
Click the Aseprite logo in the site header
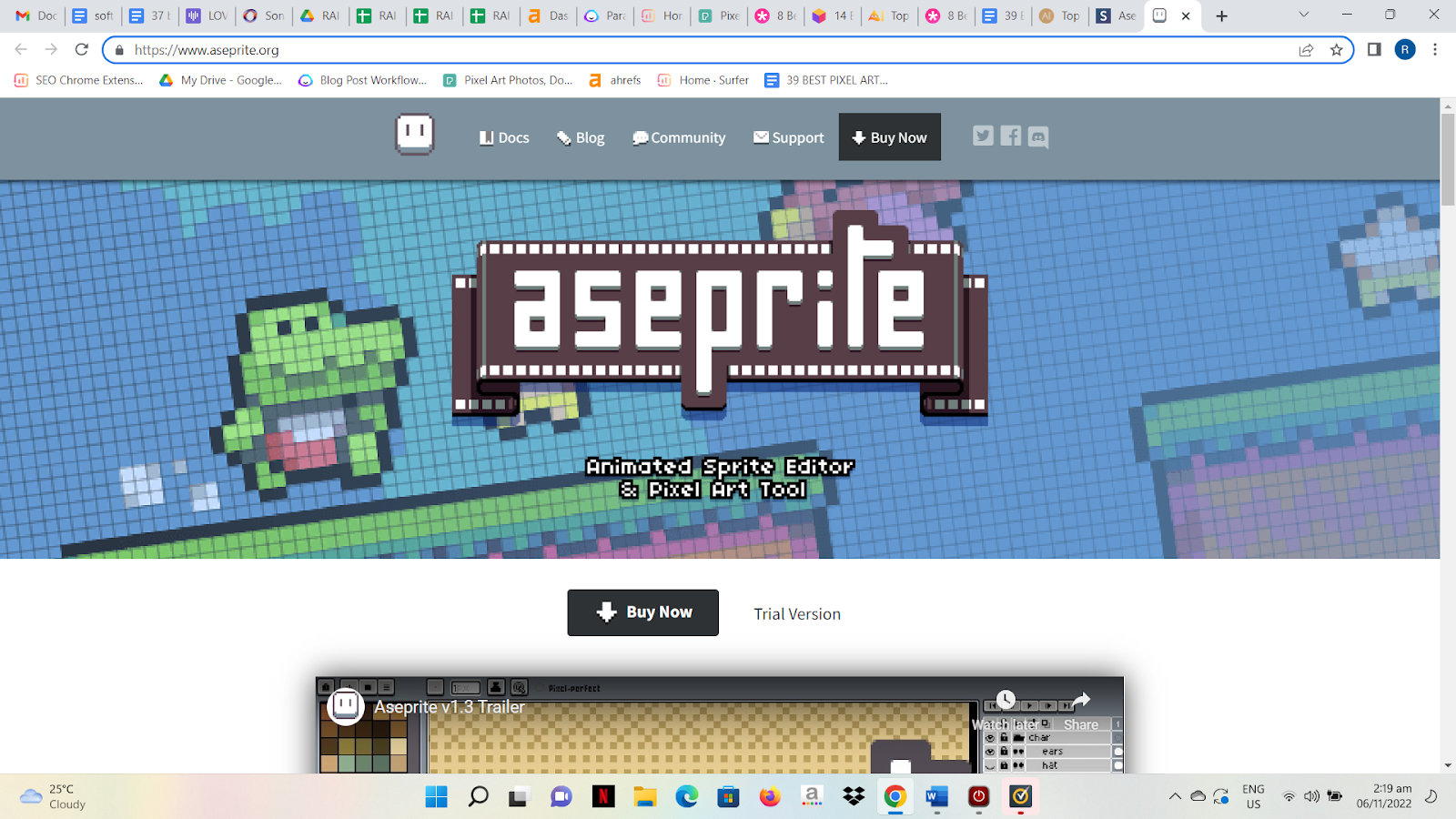pos(414,135)
